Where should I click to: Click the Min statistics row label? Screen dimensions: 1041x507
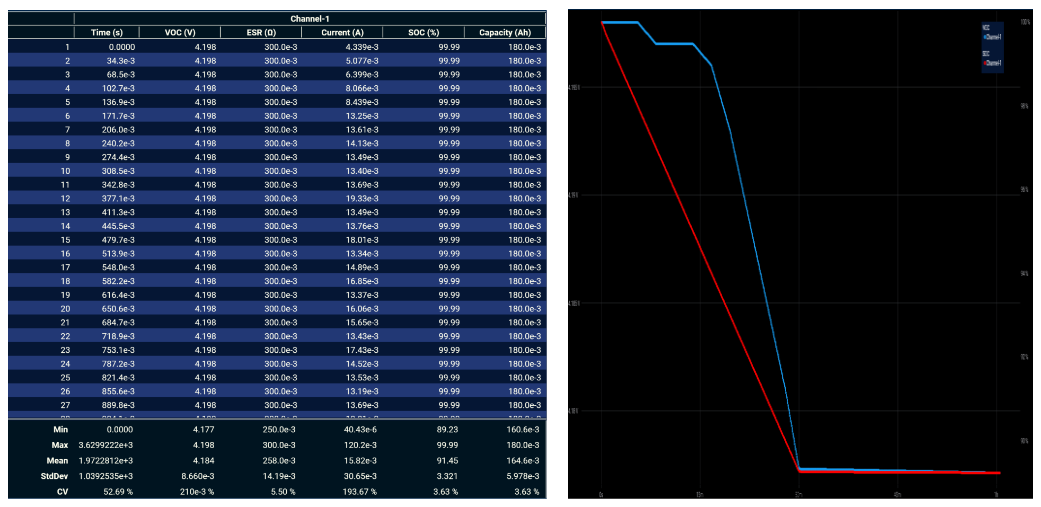coord(60,429)
